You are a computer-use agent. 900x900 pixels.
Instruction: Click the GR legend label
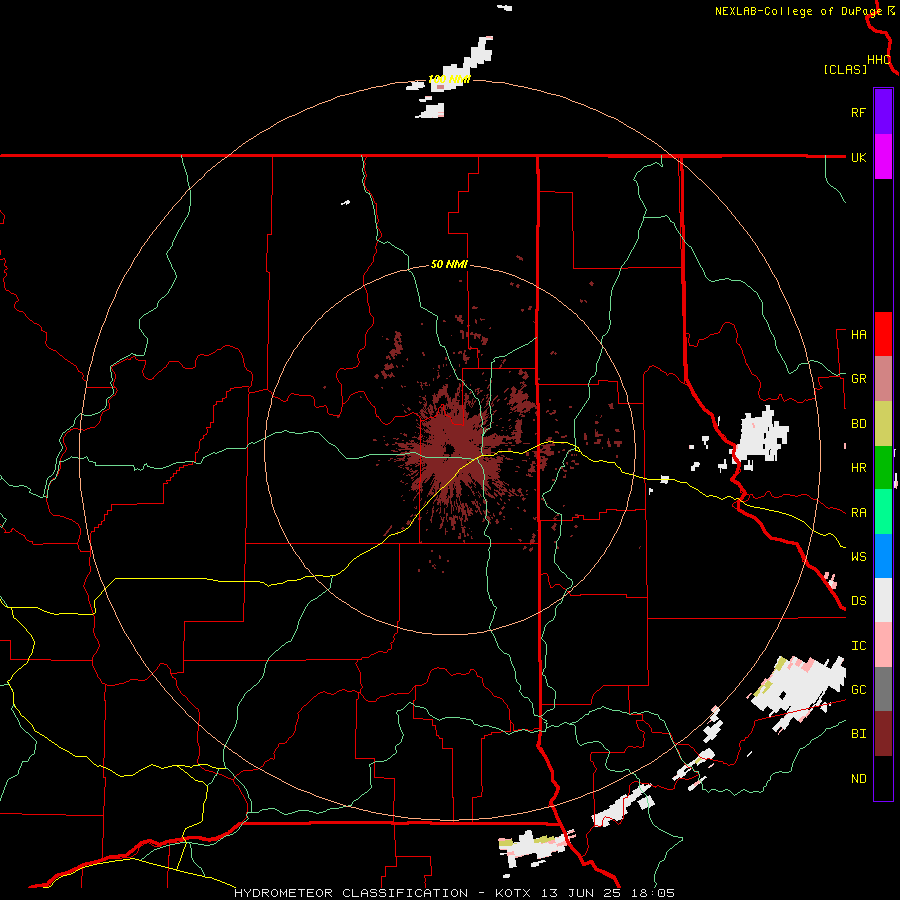858,379
